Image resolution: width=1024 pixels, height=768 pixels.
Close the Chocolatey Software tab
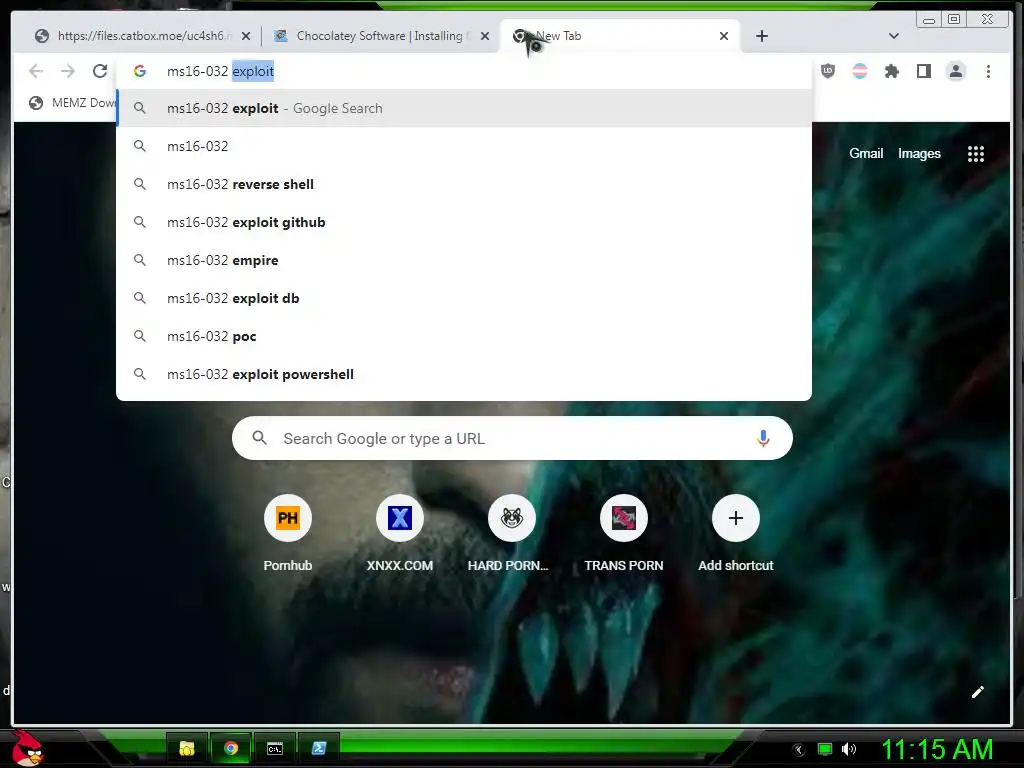tap(485, 36)
